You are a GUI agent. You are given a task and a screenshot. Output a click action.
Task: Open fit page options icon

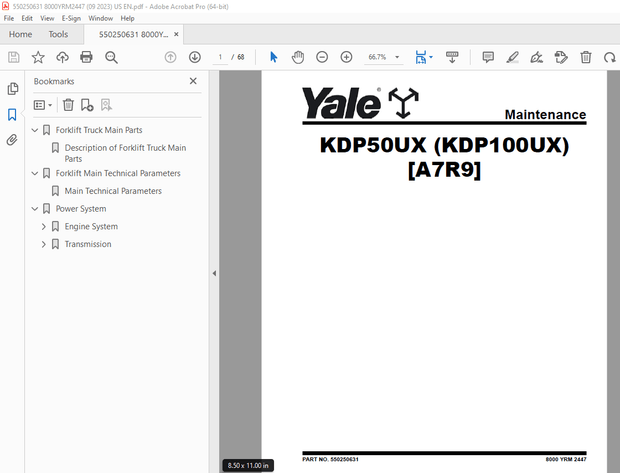(x=423, y=57)
